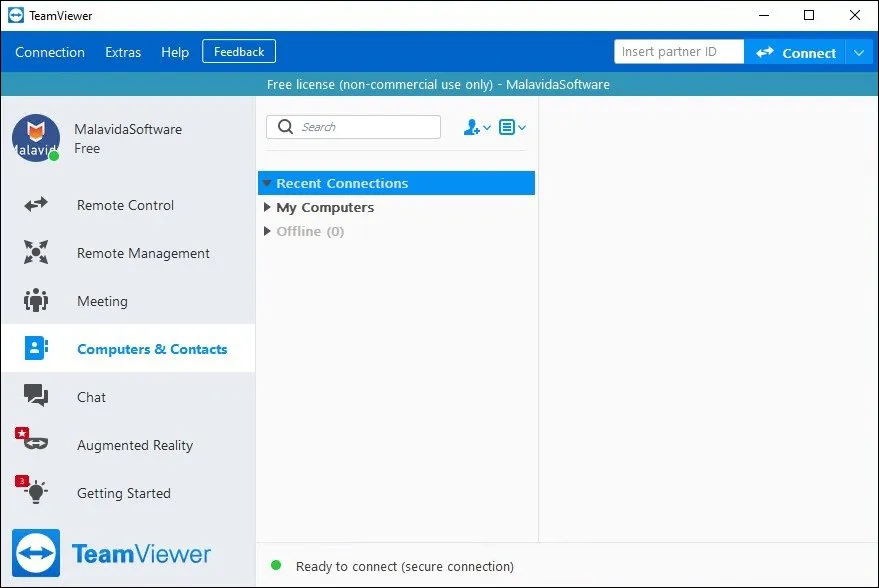Viewport: 879px width, 588px height.
Task: Open Remote Management via its sidebar icon
Action: tap(36, 253)
